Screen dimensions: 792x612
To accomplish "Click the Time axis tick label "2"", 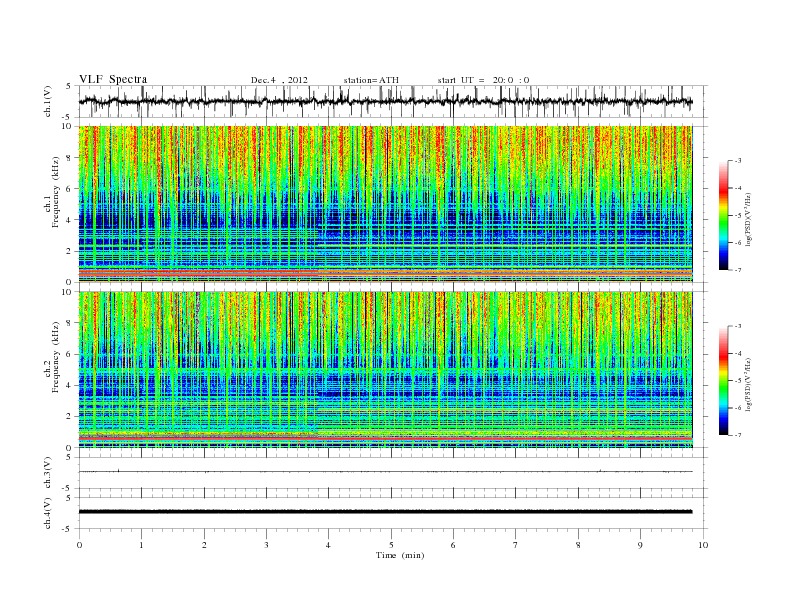I will click(x=204, y=545).
